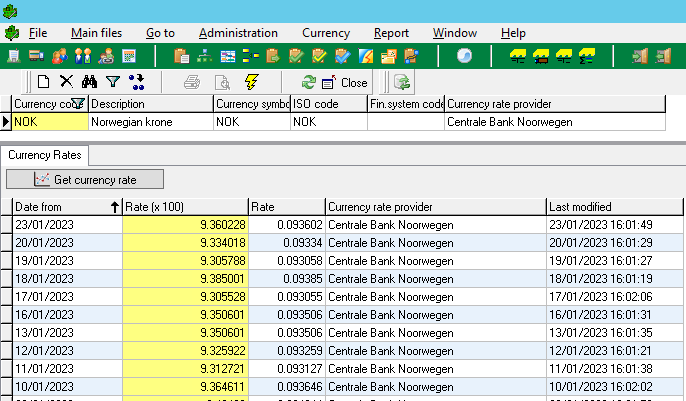The image size is (686, 401).
Task: Click the clipboard with yellow checkmark icon
Action: tap(319, 56)
